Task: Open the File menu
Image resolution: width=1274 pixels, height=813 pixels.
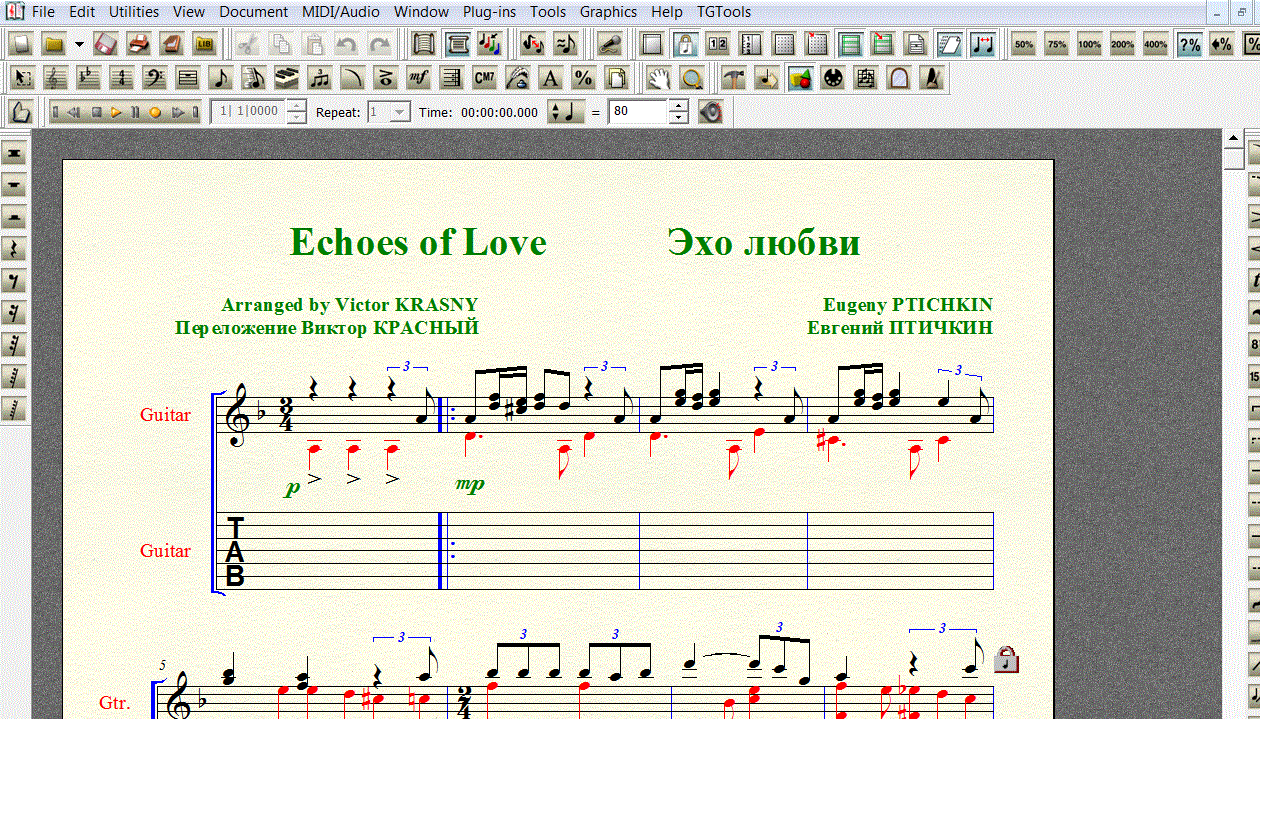Action: click(43, 12)
